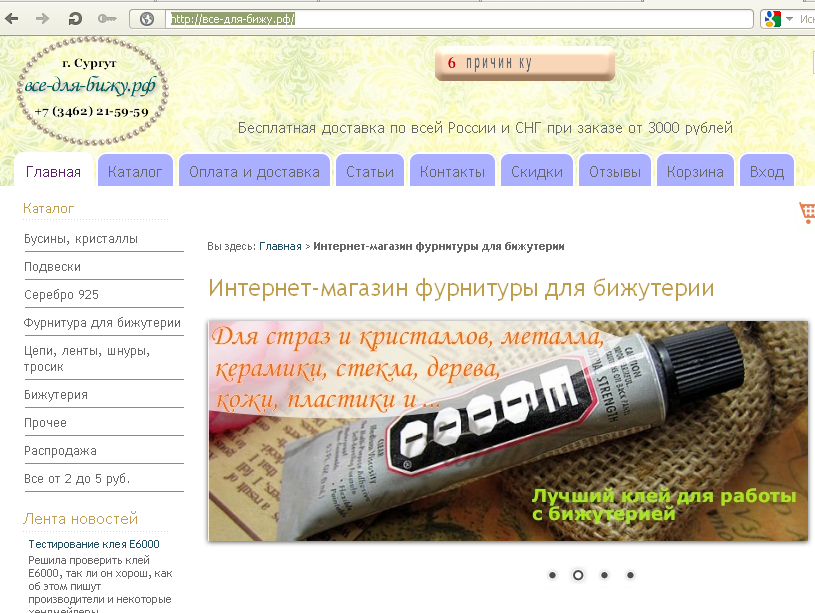The height and width of the screenshot is (613, 815).
Task: Click the Бесплатная доставка notice text
Action: pyautogui.click(x=485, y=128)
